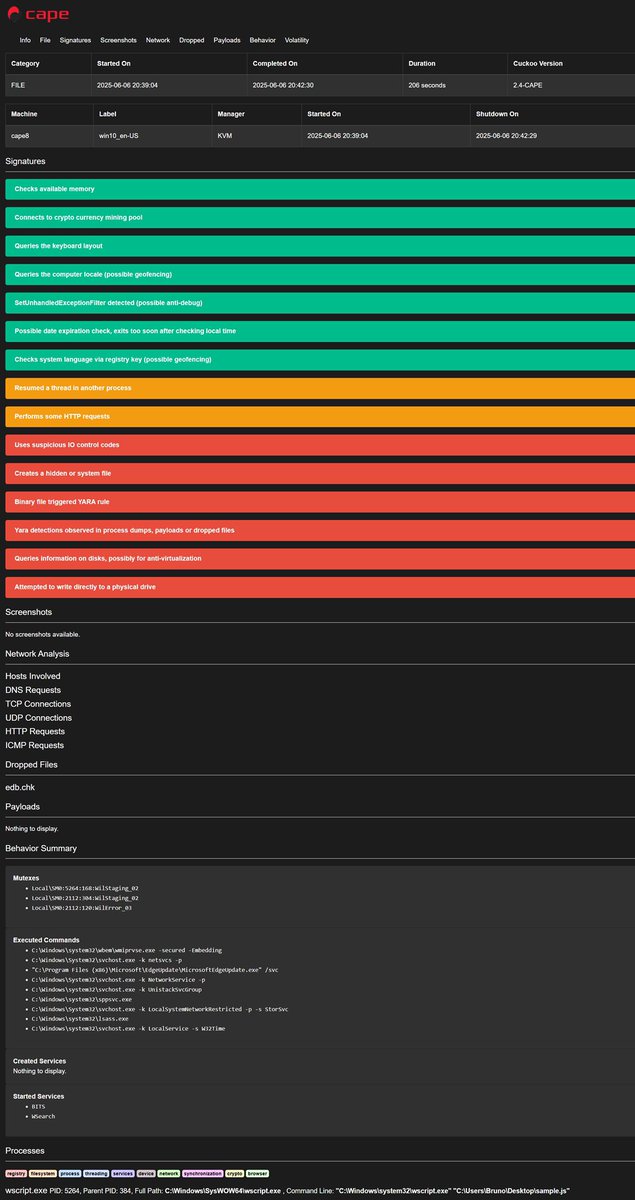
Task: Expand 'Attempted to write directly to physical drive' signature
Action: click(320, 586)
